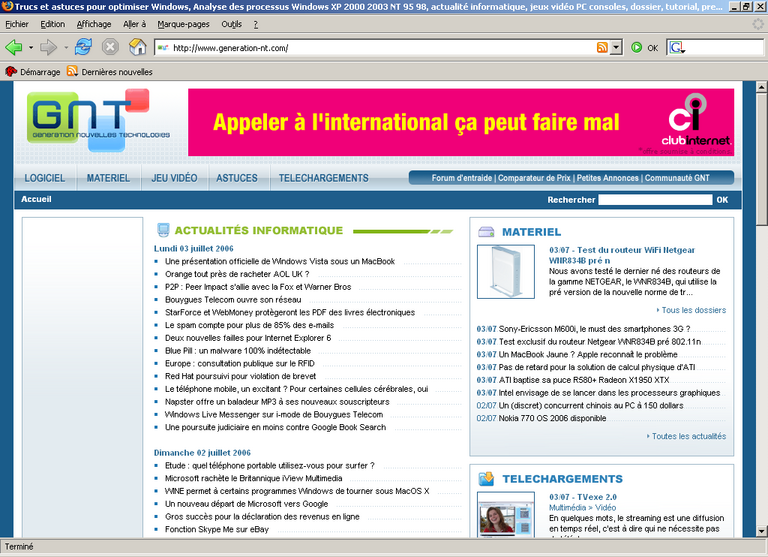Open the Outils menu

(231, 24)
